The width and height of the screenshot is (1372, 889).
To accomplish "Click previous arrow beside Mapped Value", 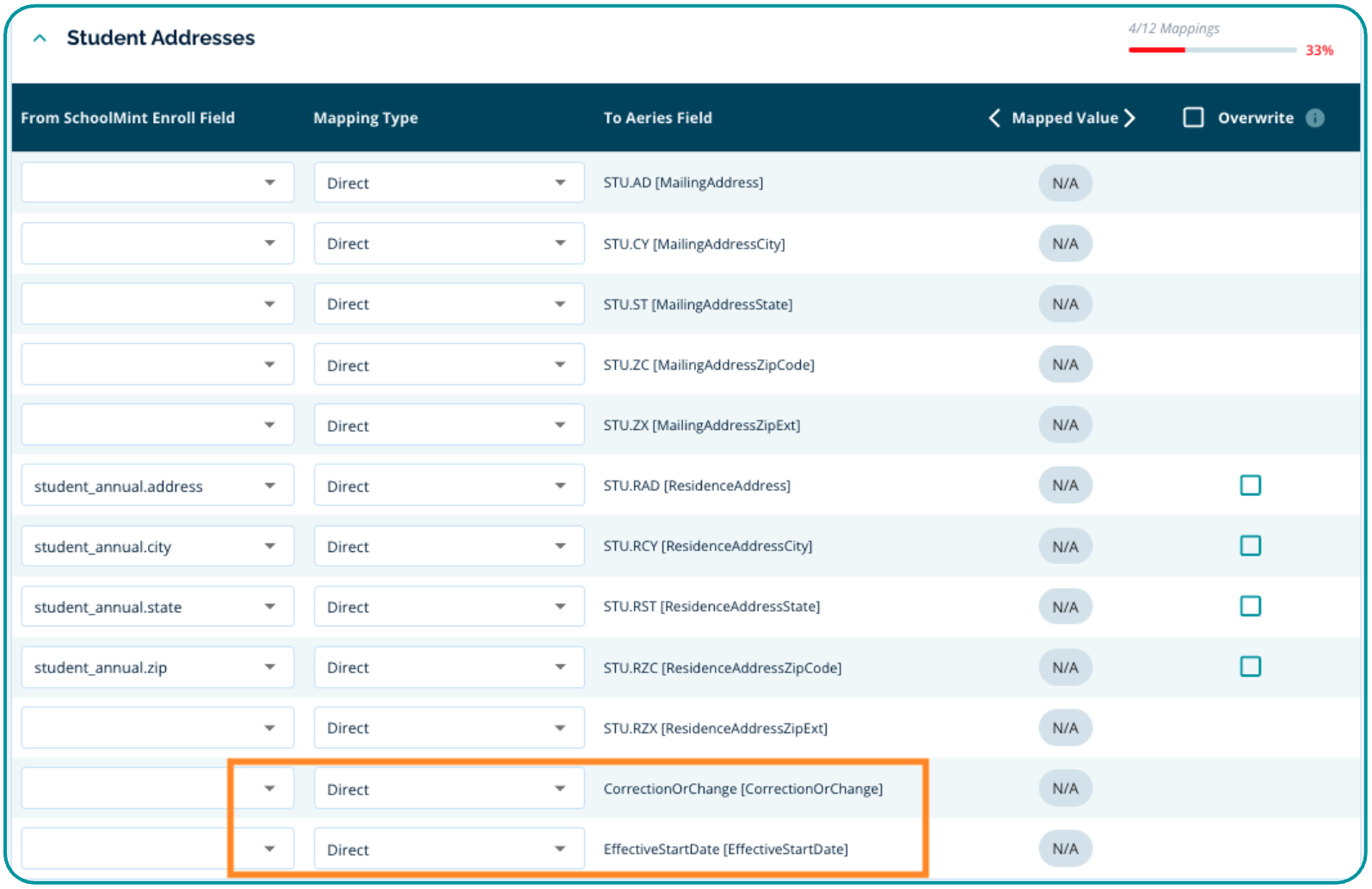I will 994,118.
